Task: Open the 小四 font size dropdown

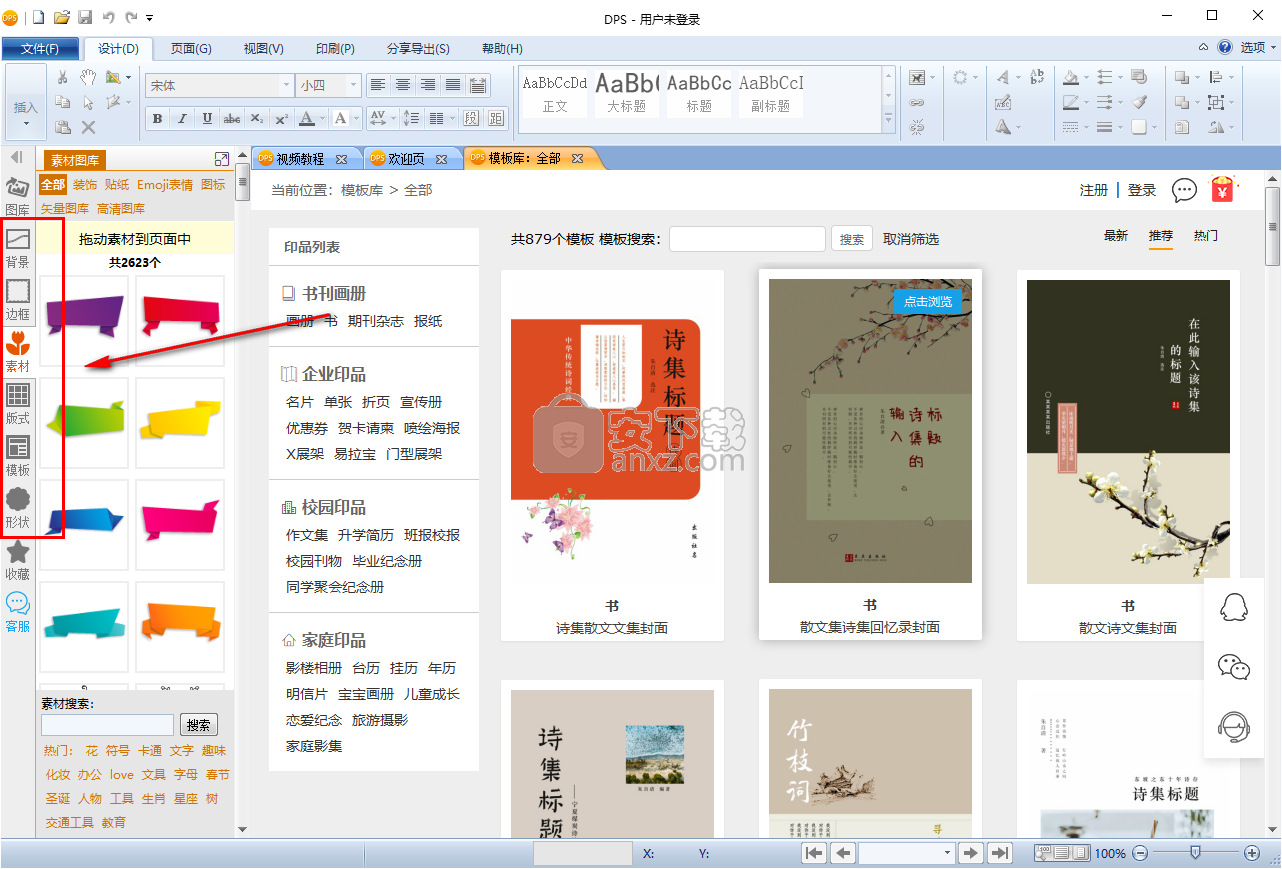Action: click(353, 86)
